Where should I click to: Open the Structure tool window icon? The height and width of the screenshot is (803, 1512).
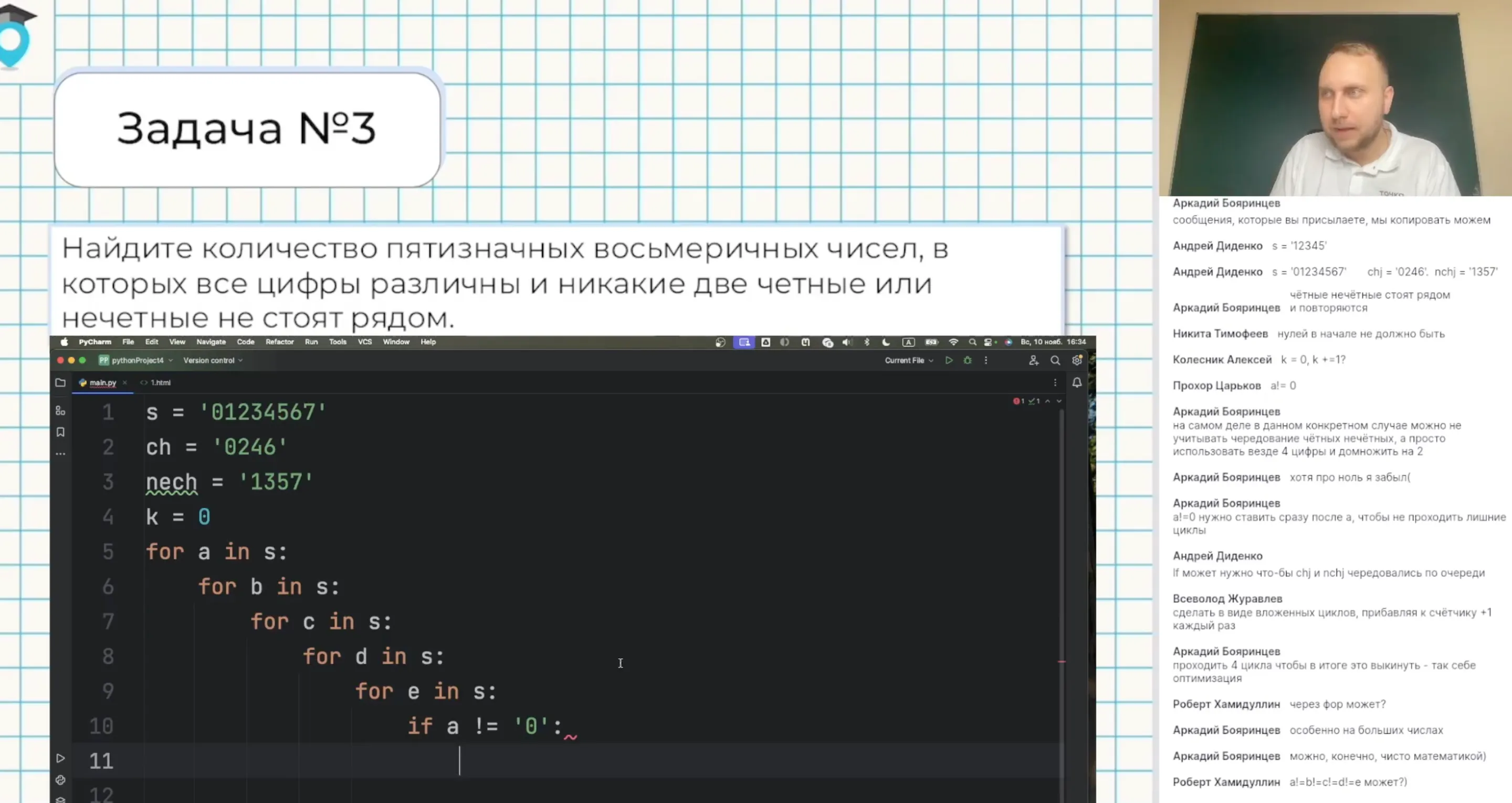coord(60,411)
